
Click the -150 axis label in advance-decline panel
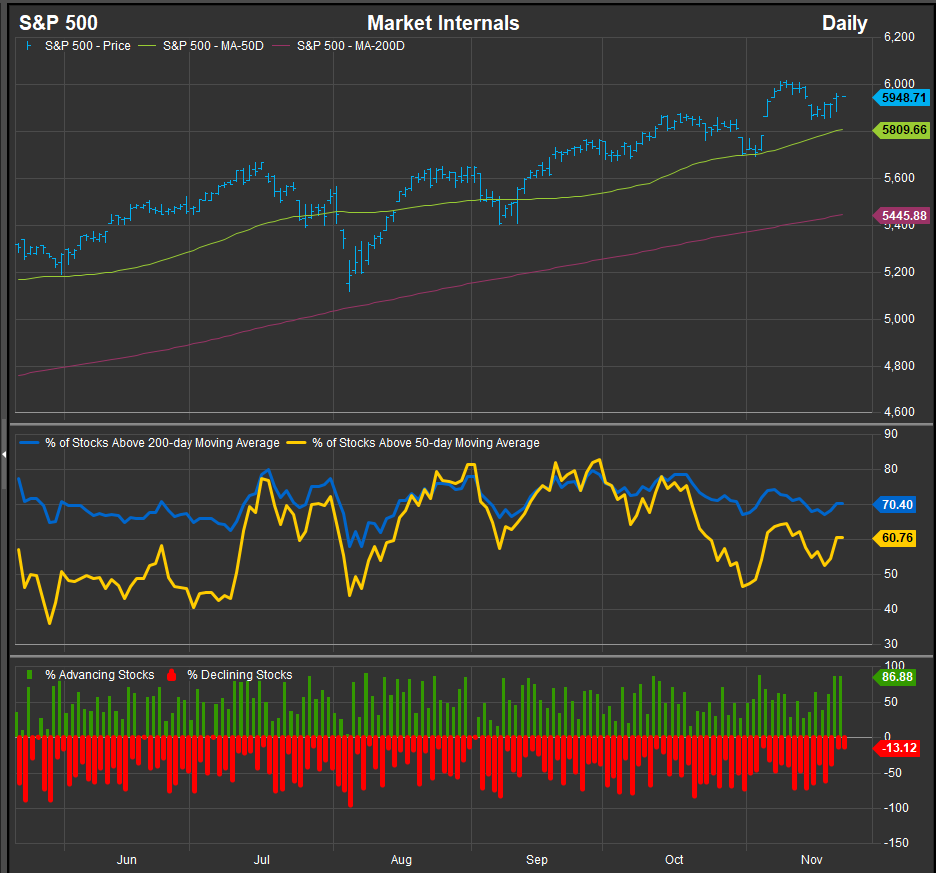[895, 843]
